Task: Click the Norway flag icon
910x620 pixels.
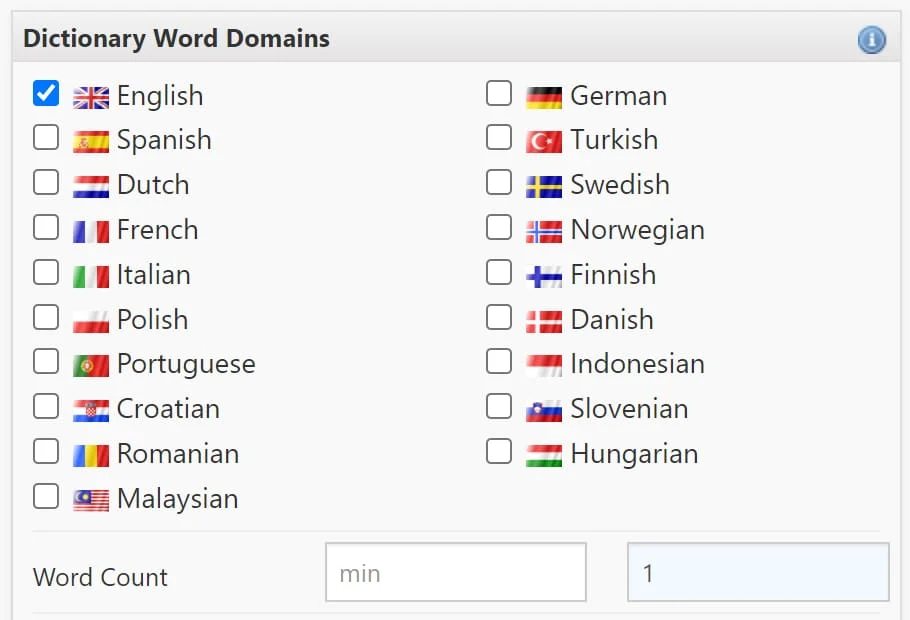Action: (544, 232)
